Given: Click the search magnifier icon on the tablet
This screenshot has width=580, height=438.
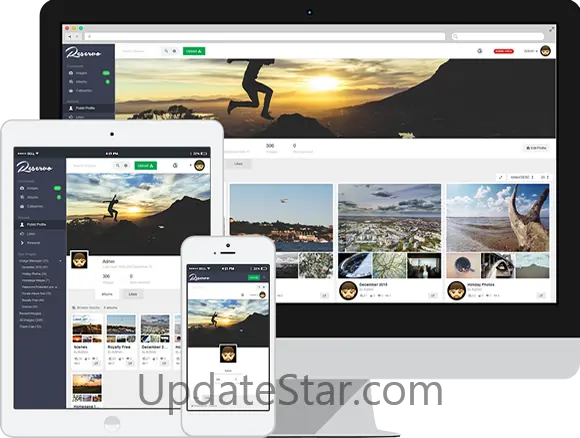Looking at the screenshot, I should point(118,166).
